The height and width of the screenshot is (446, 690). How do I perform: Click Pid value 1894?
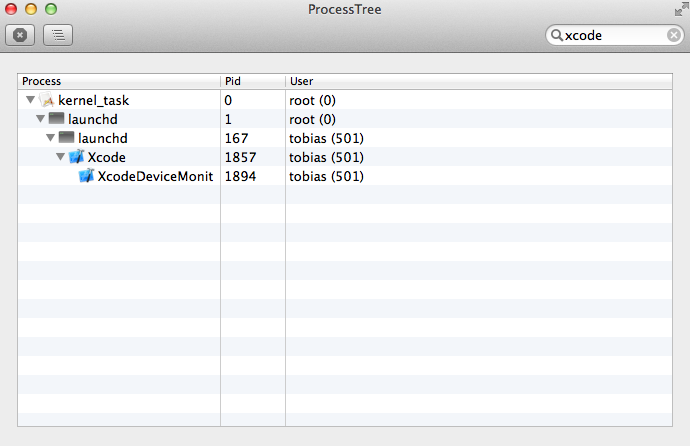coord(240,176)
